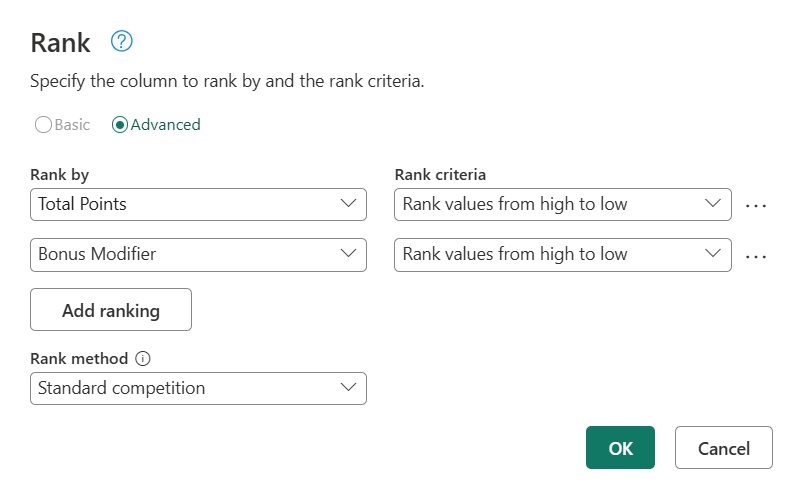This screenshot has width=803, height=499.
Task: Open more options ellipsis for Total Points row
Action: coord(756,205)
